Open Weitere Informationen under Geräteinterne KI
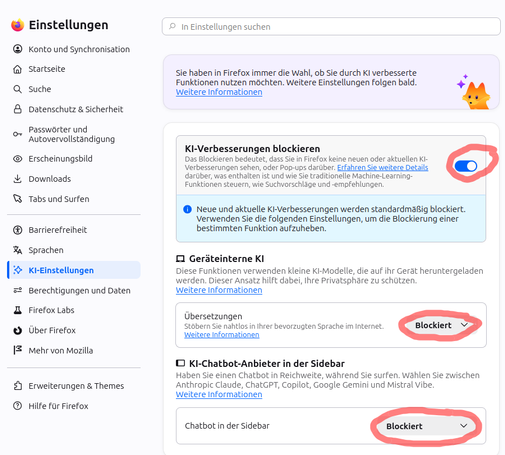Image resolution: width=505 pixels, height=455 pixels. click(219, 290)
